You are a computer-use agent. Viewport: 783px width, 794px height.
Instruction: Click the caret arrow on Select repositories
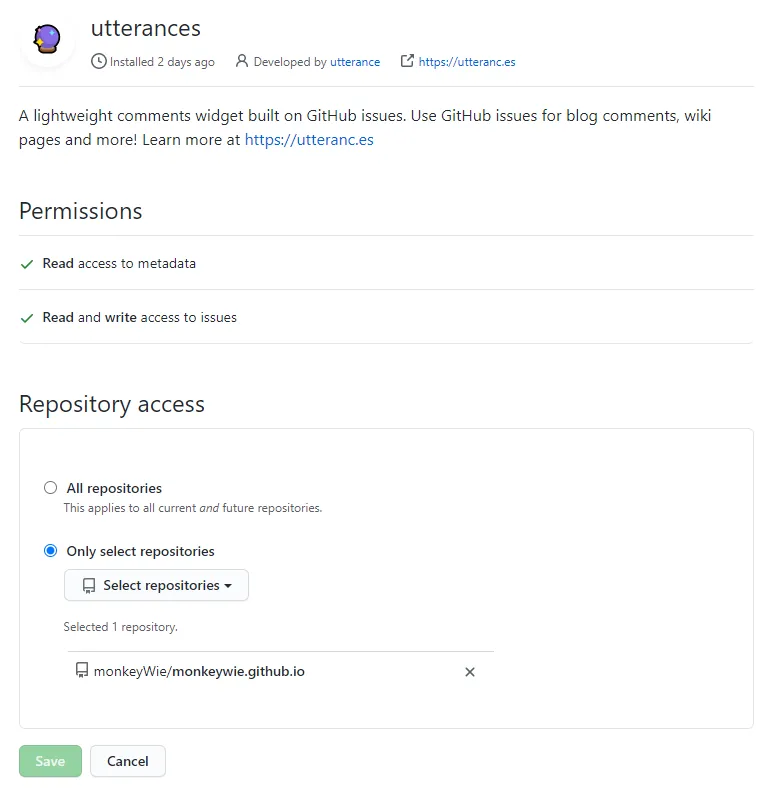[x=228, y=586]
